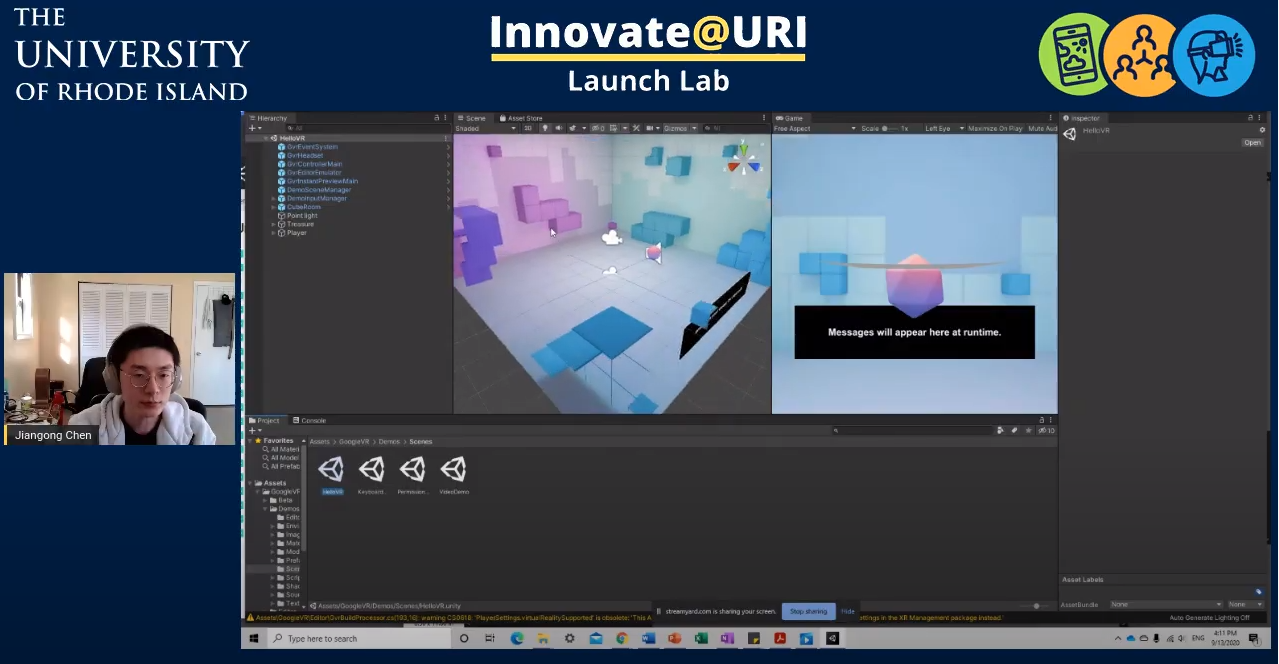1279x664 pixels.
Task: Open Game panel three-dot options menu
Action: point(1050,118)
